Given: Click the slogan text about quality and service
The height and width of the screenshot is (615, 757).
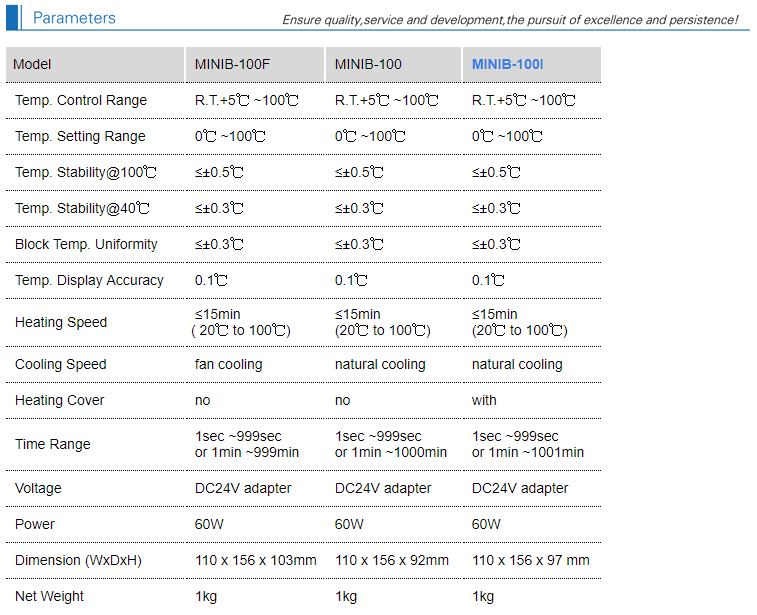Looking at the screenshot, I should 510,20.
